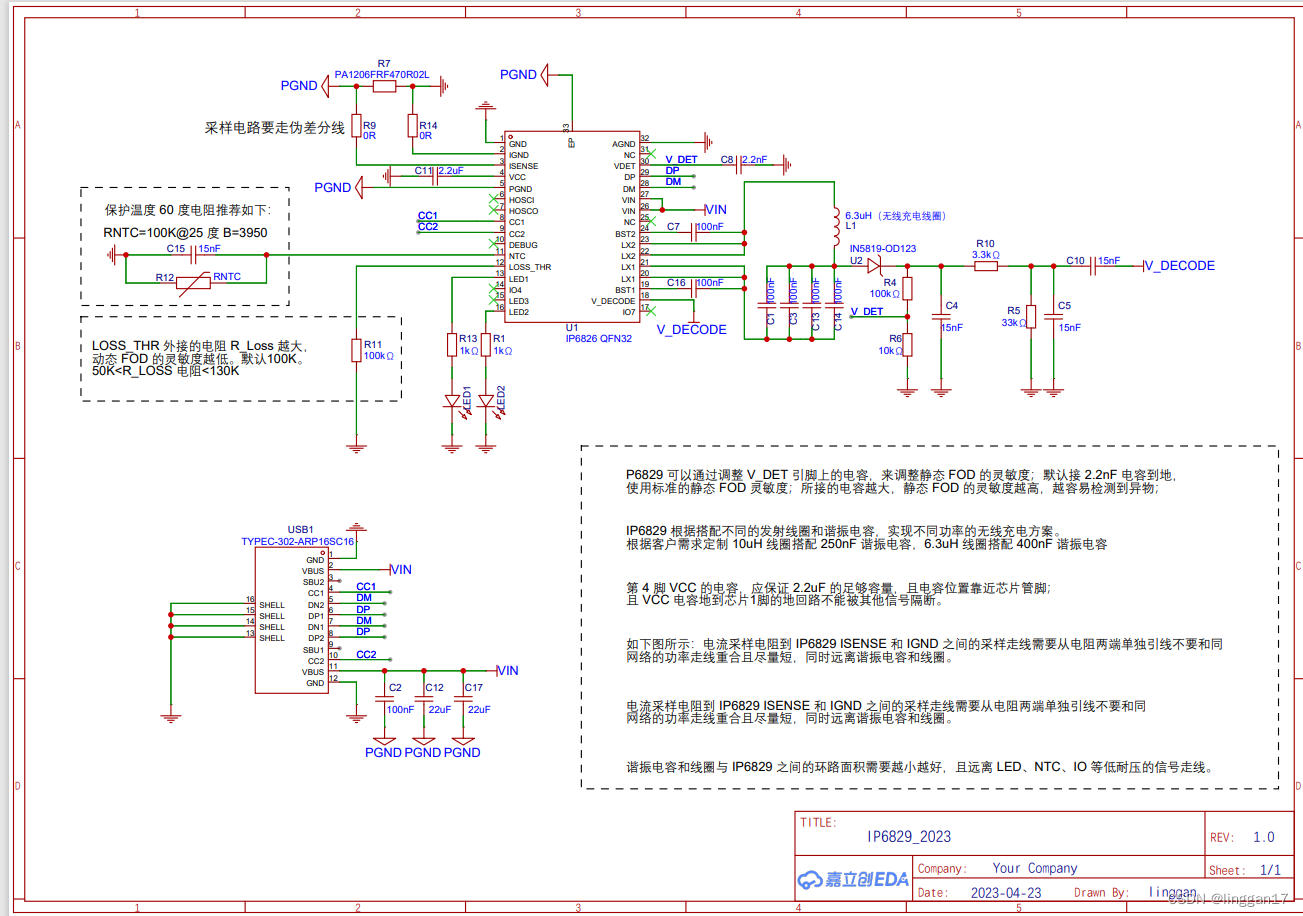Viewport: 1303px width, 916px height.
Task: Click the C8 capacitor label
Action: click(727, 159)
